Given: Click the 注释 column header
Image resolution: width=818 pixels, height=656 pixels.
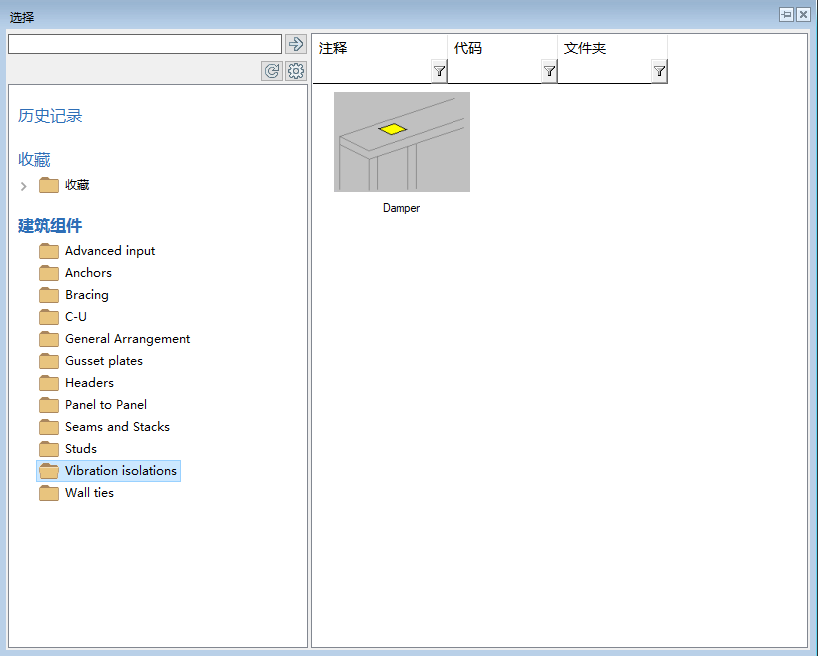Looking at the screenshot, I should pyautogui.click(x=380, y=48).
